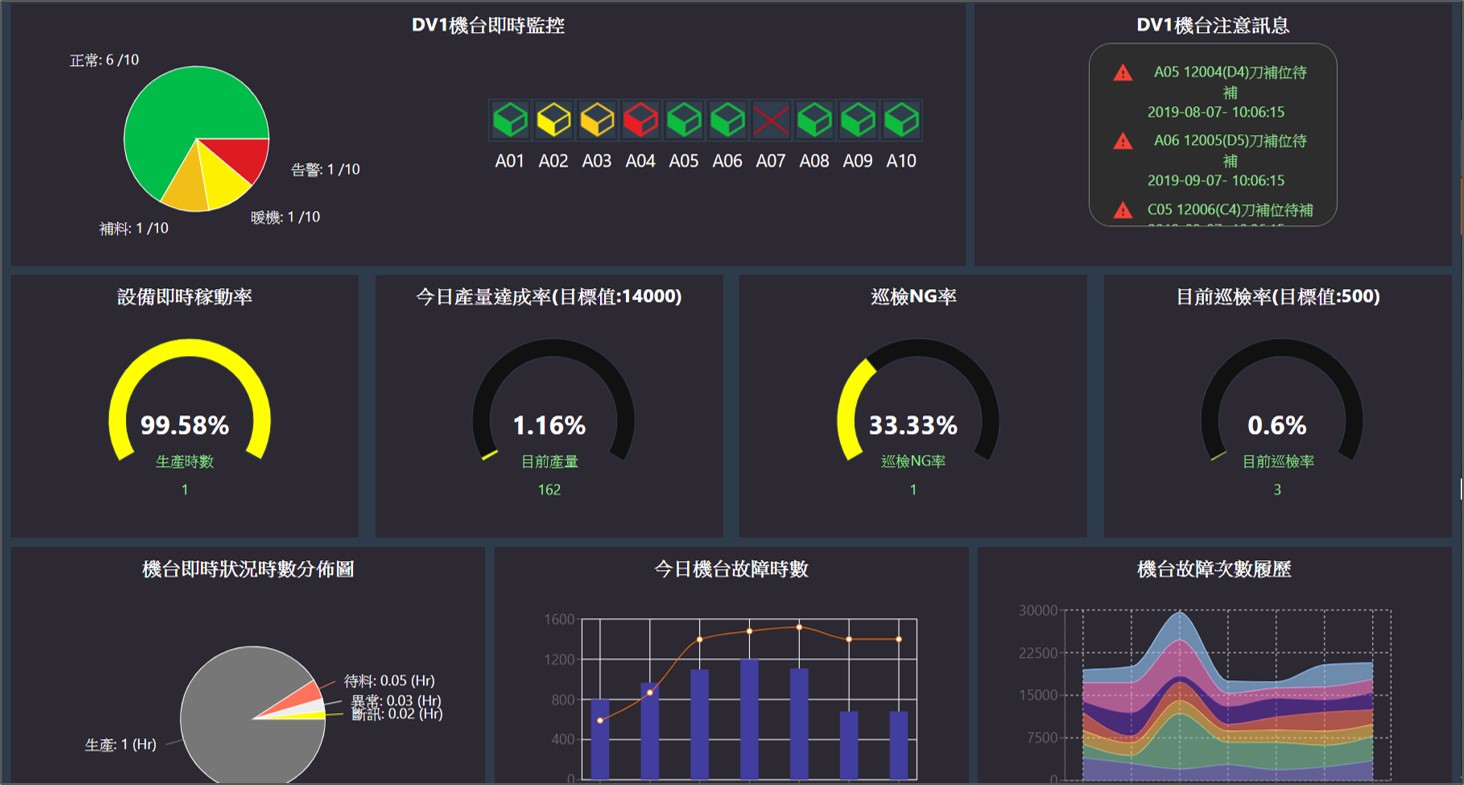Click the 機台故障次數履歷 chart title
The image size is (1464, 785).
1215,570
